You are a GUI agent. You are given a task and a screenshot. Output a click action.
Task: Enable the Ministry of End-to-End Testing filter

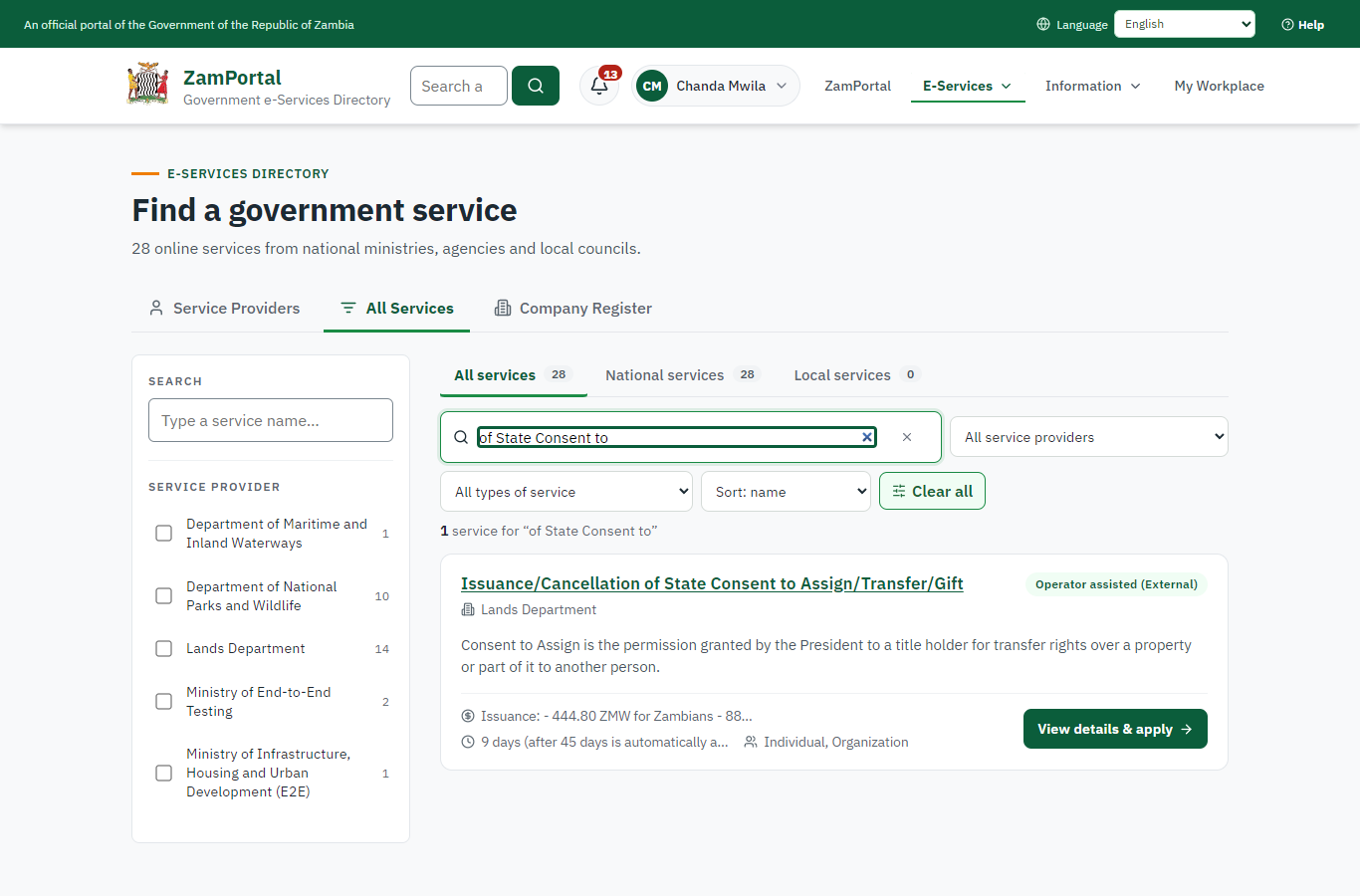point(164,702)
